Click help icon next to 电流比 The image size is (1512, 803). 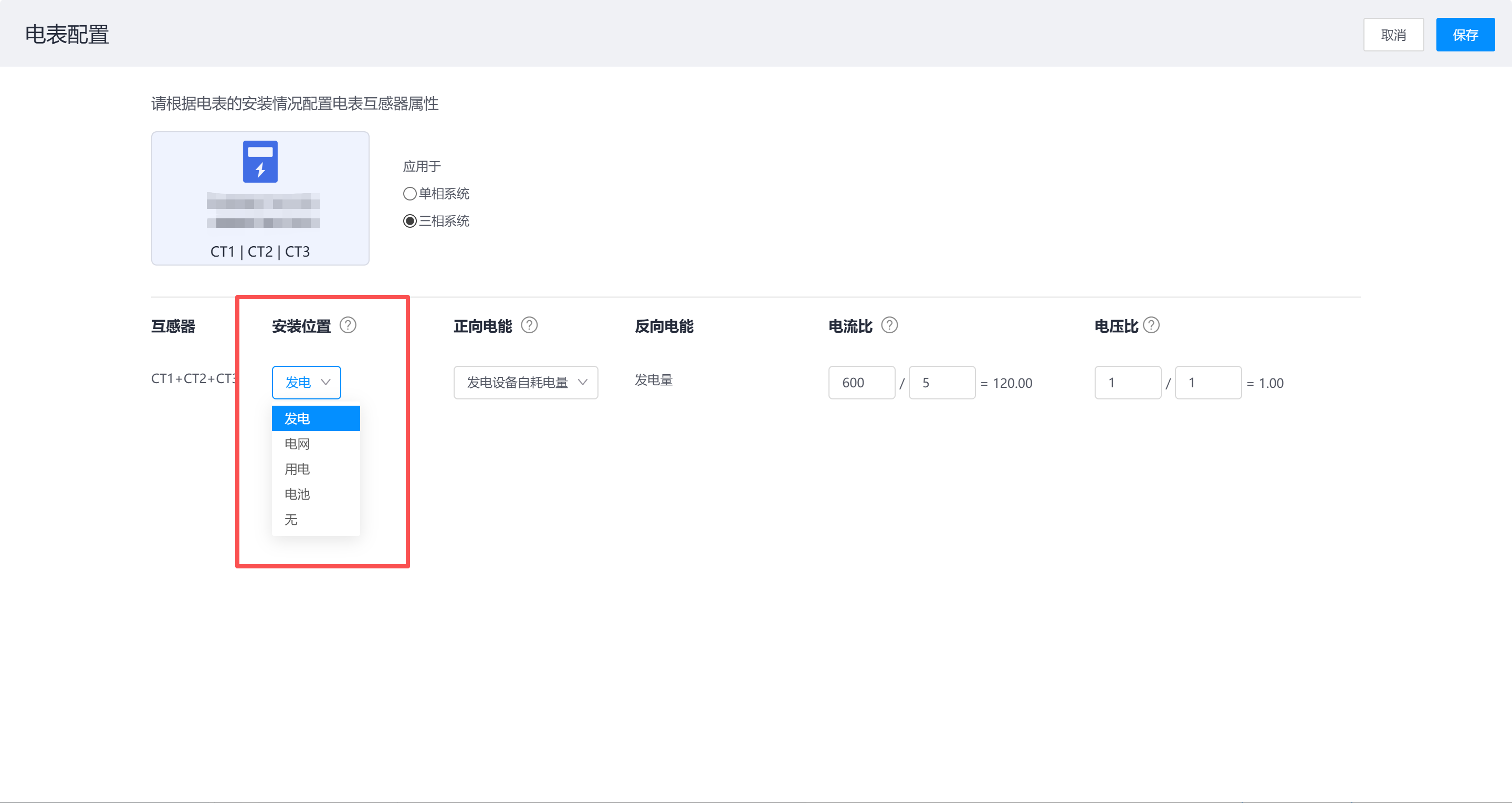(x=889, y=325)
